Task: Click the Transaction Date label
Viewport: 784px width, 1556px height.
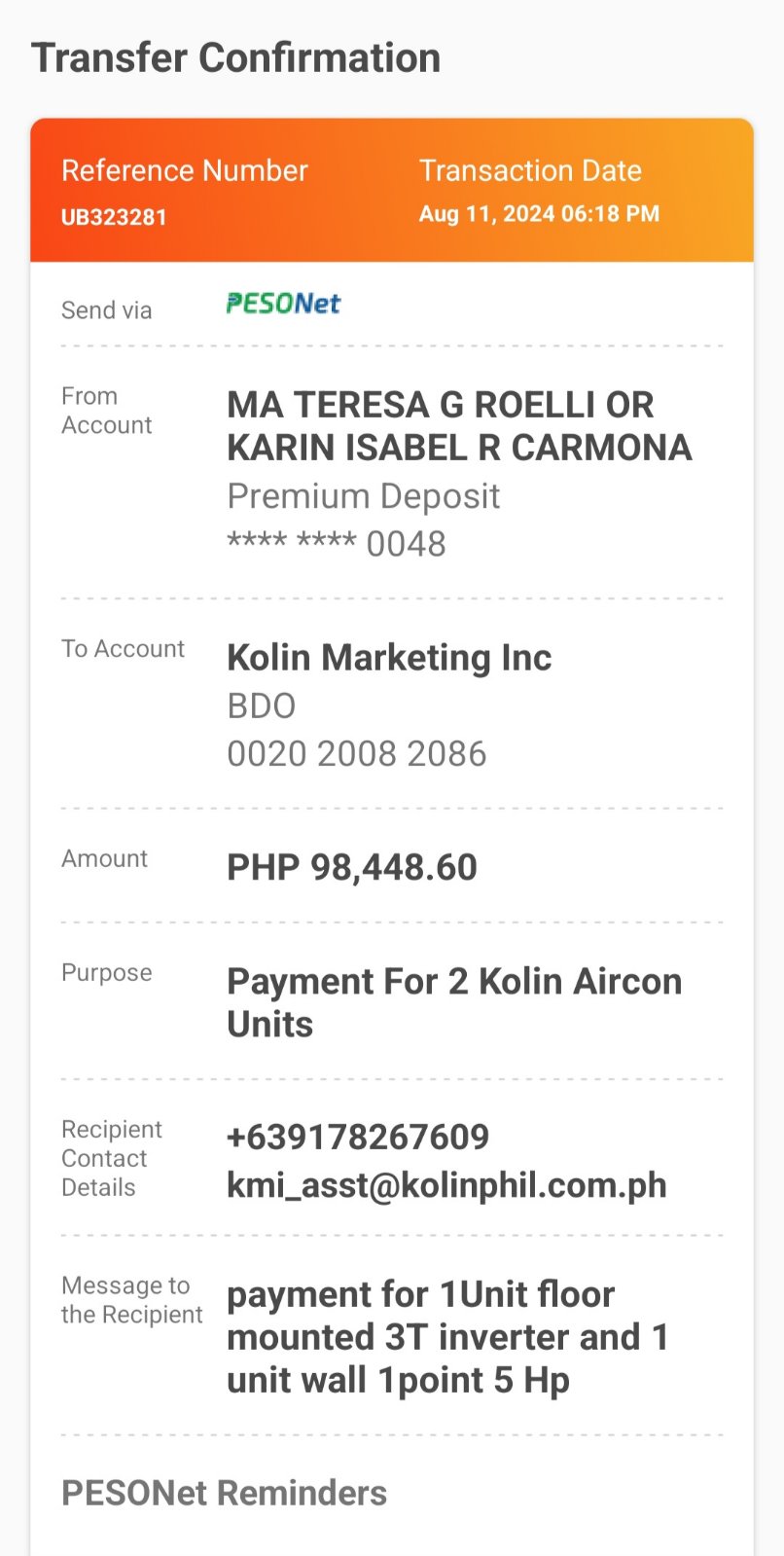Action: (x=530, y=171)
